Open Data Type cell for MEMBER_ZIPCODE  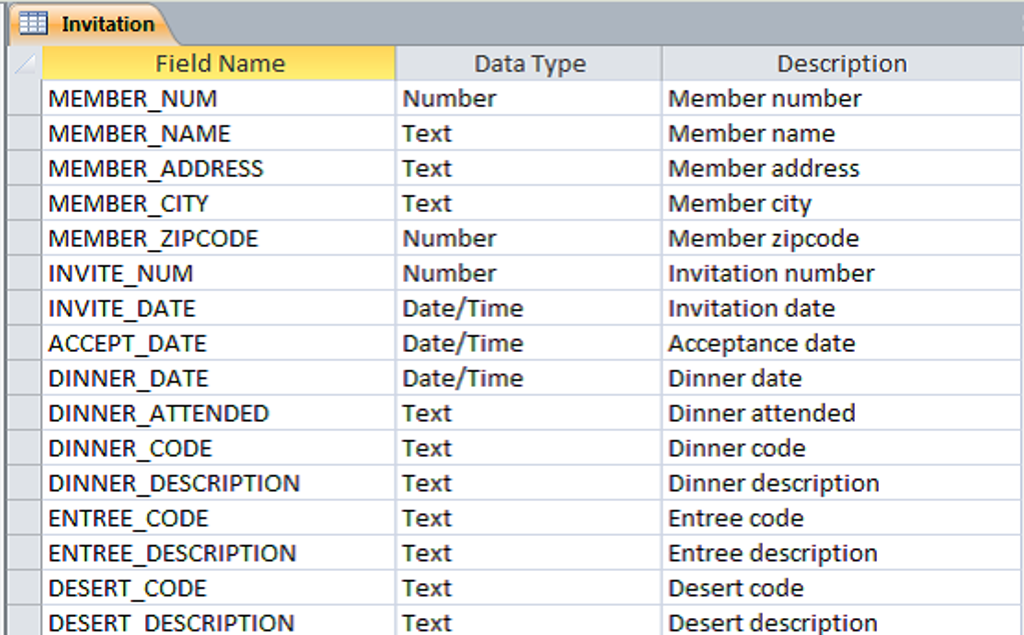[528, 239]
